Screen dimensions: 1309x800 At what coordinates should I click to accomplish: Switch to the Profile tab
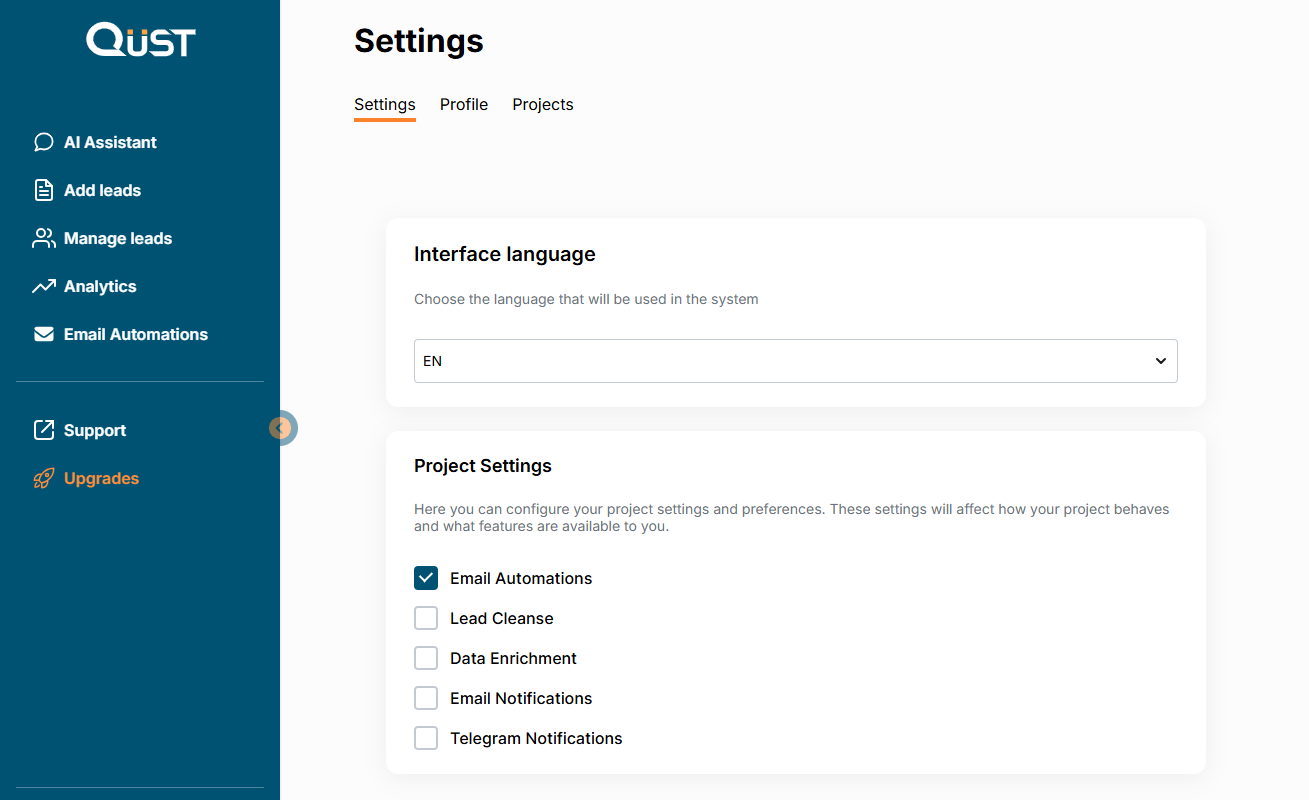pos(464,105)
